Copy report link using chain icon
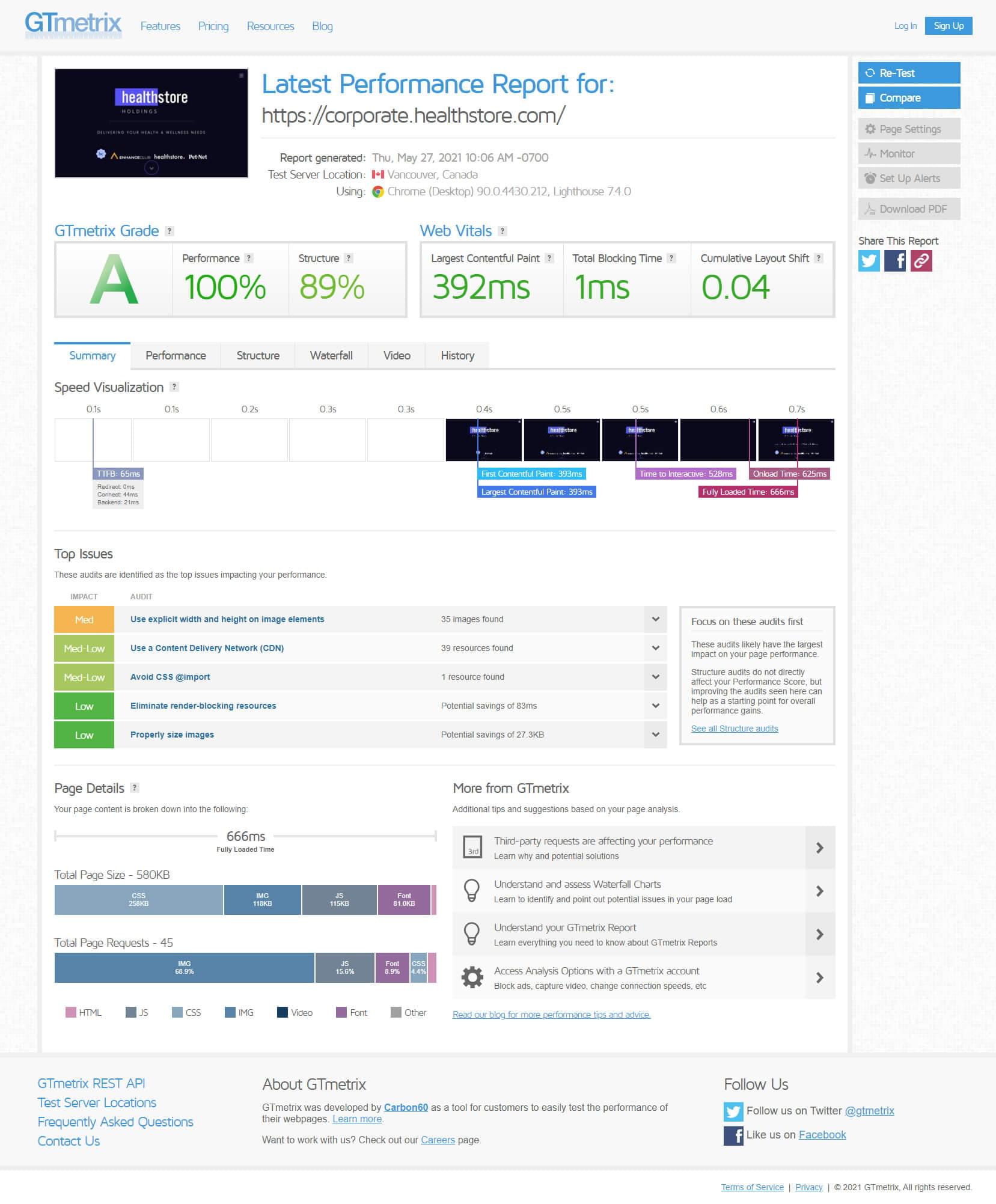The height and width of the screenshot is (1204, 996). pos(921,261)
